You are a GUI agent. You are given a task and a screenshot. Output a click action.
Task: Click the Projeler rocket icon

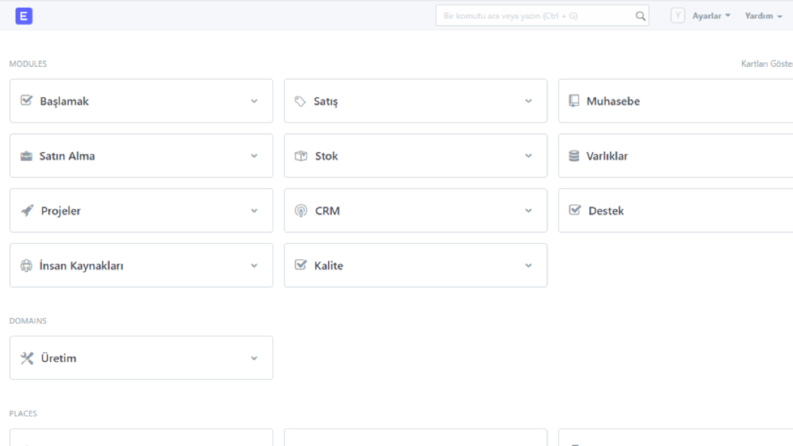(27, 210)
